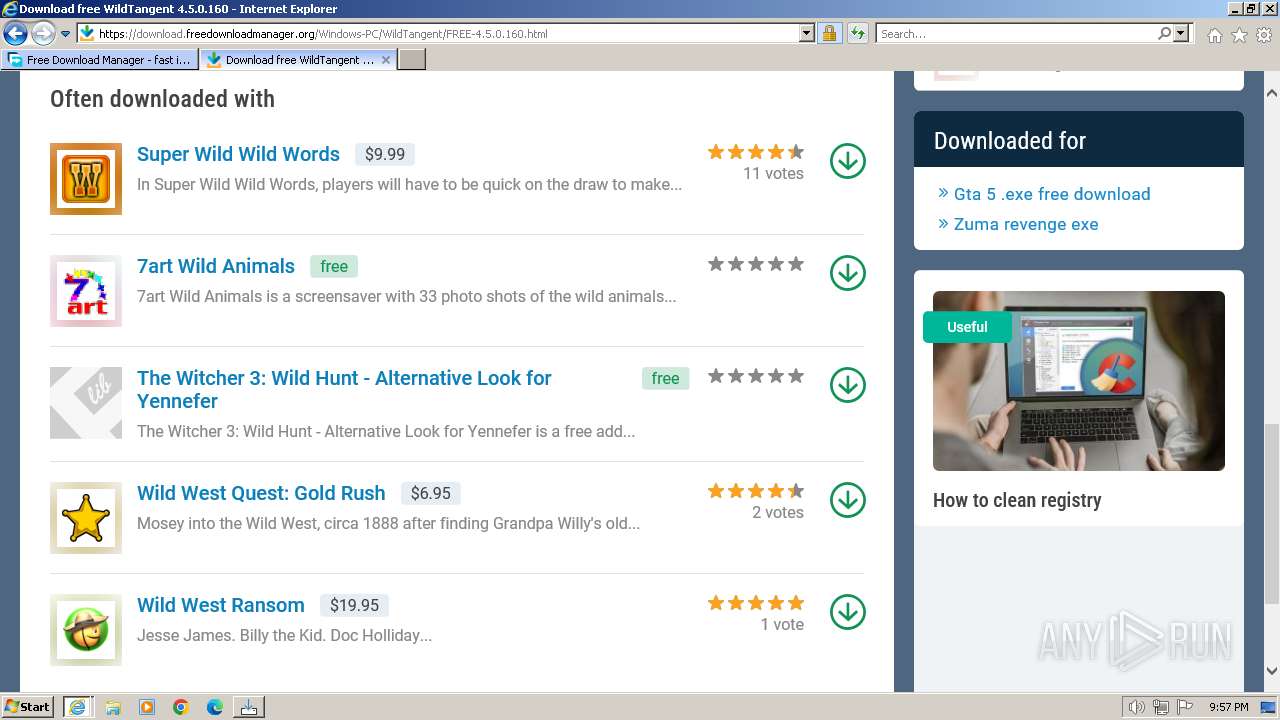Click the volume speaker tray icon

(1137, 707)
